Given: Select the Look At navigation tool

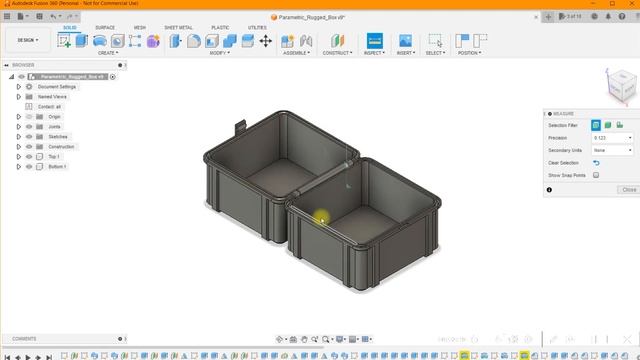Looking at the screenshot, I should click(293, 339).
